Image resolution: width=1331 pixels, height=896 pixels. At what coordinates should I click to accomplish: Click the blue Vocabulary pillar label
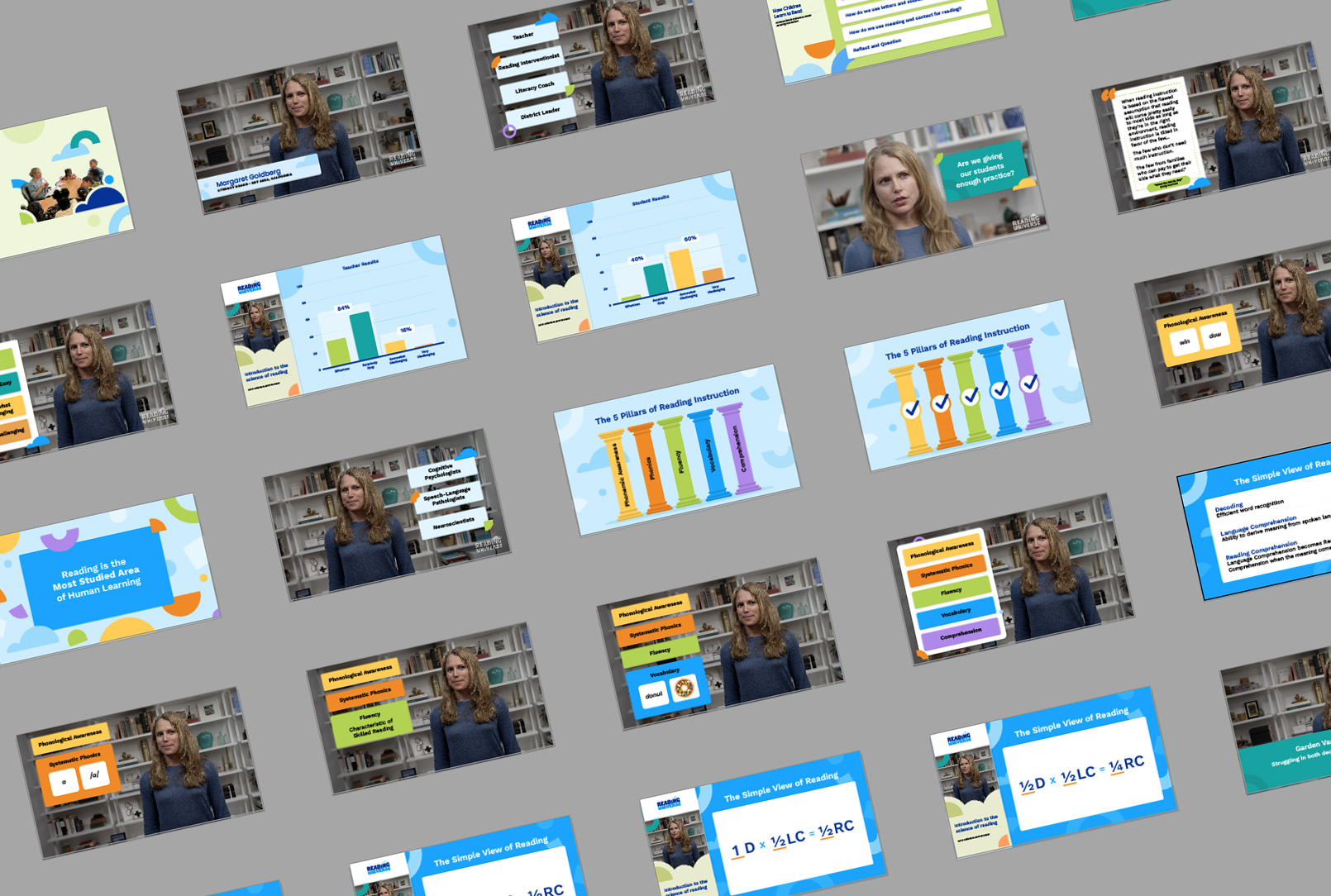708,455
